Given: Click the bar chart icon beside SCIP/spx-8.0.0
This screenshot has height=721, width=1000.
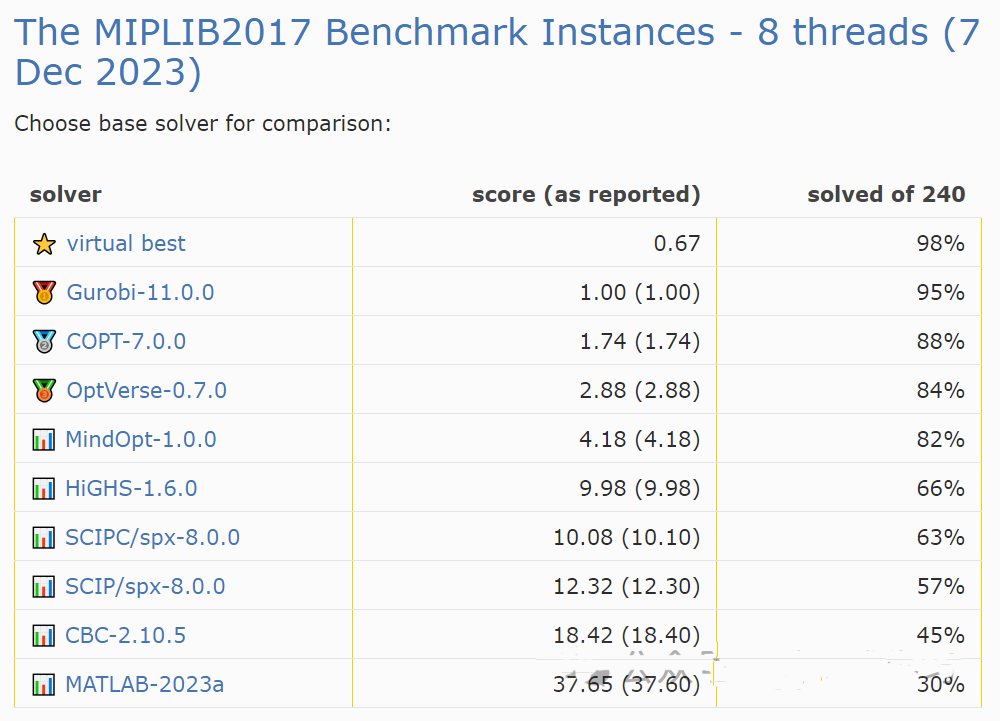Looking at the screenshot, I should (x=43, y=587).
